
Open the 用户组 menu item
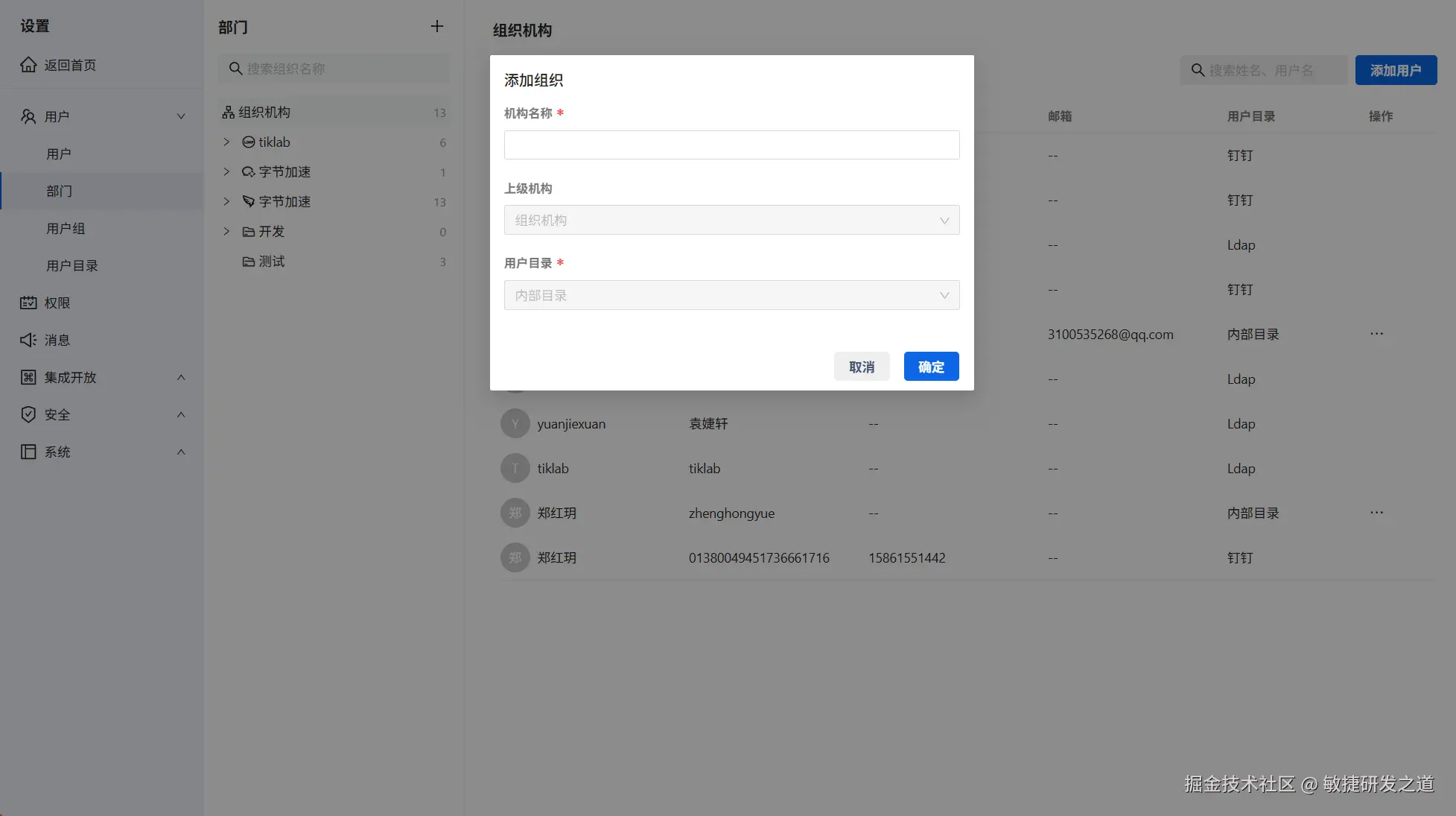click(x=66, y=229)
